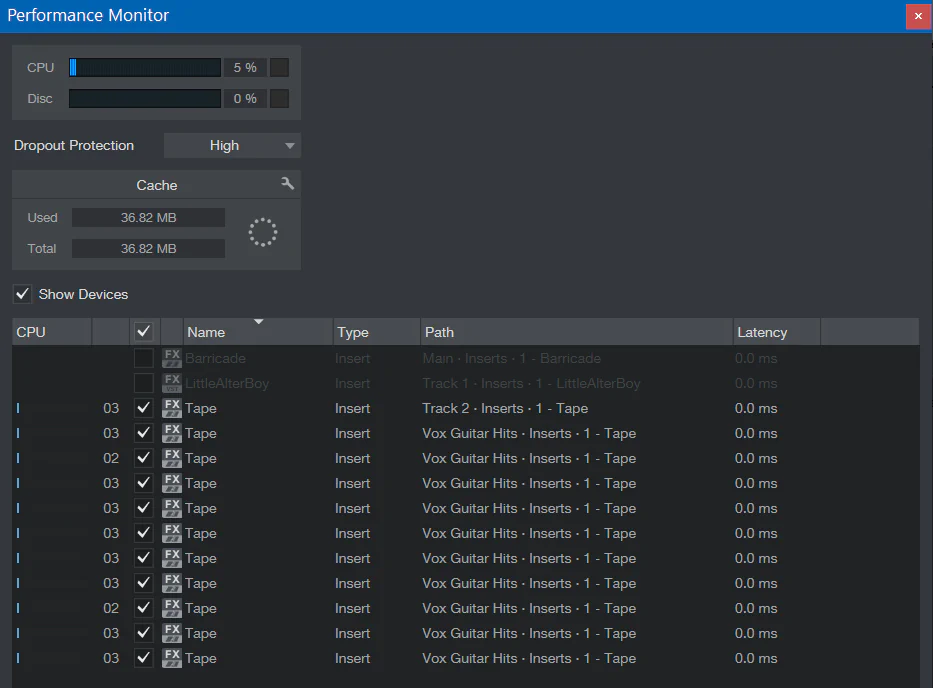Uncheck the Show Devices checkbox
933x688 pixels.
click(23, 294)
